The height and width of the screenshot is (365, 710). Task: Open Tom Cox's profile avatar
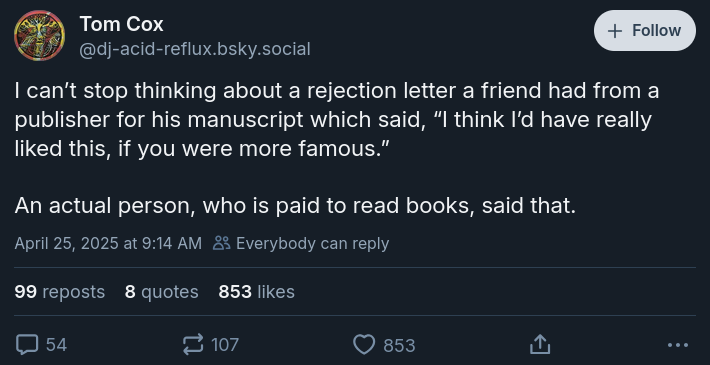pos(39,35)
